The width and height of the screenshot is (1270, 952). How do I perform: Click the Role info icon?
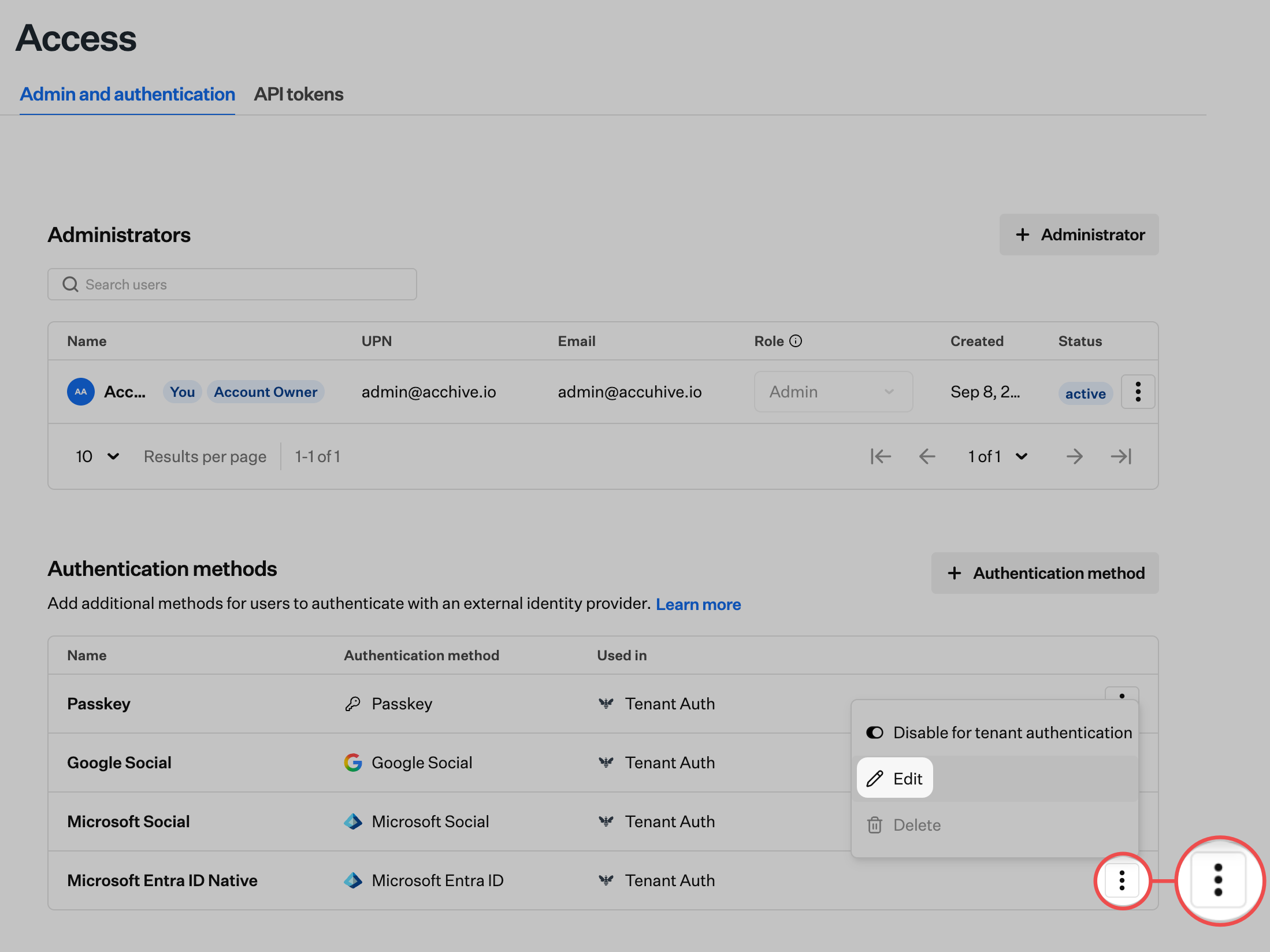(x=796, y=341)
